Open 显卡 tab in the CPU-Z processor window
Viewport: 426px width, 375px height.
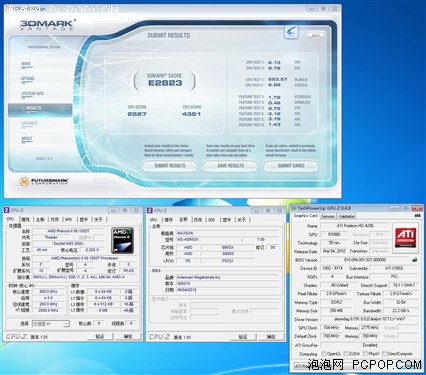84,219
